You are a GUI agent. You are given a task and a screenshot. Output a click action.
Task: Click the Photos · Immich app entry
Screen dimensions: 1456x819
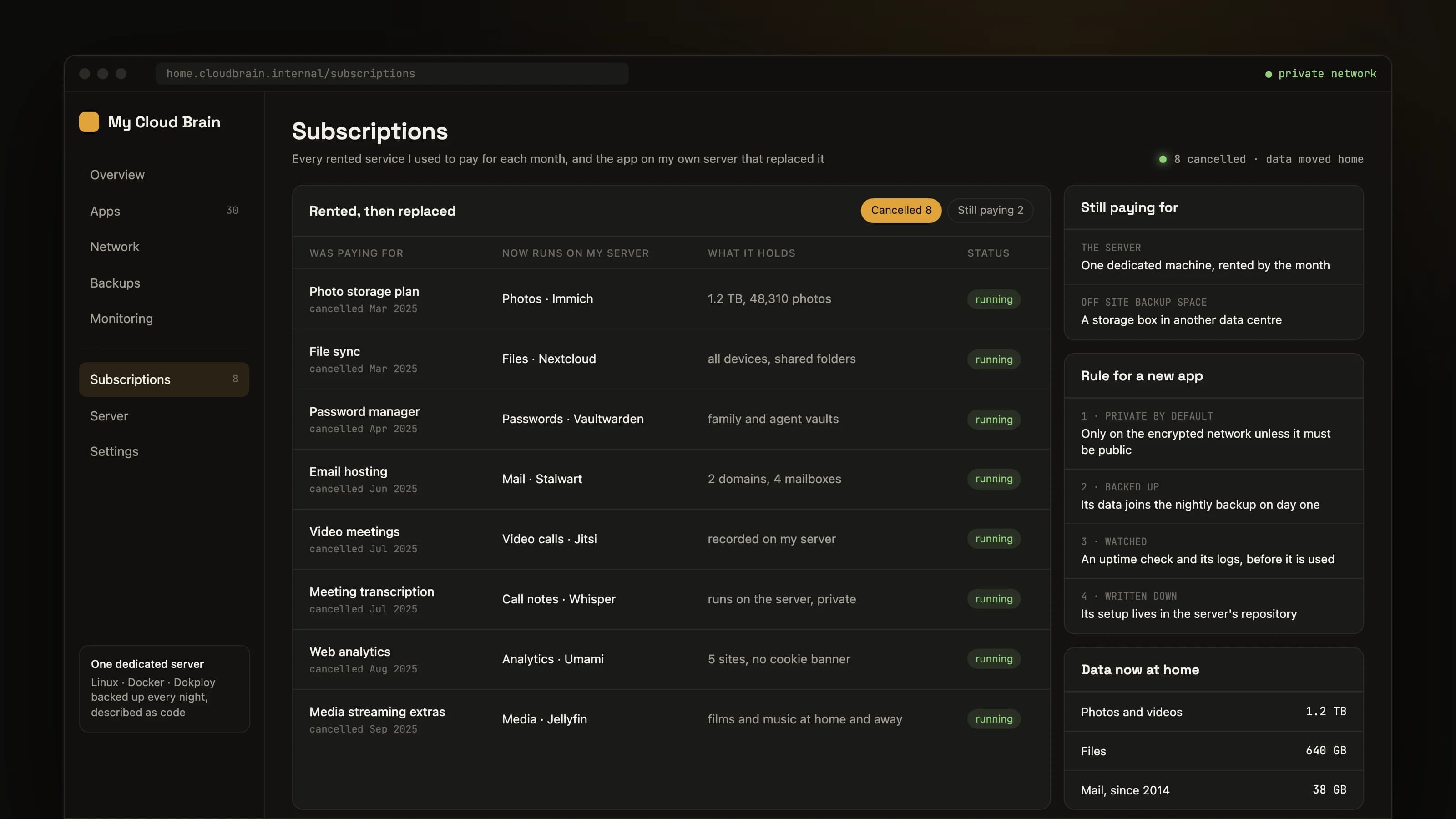(547, 299)
